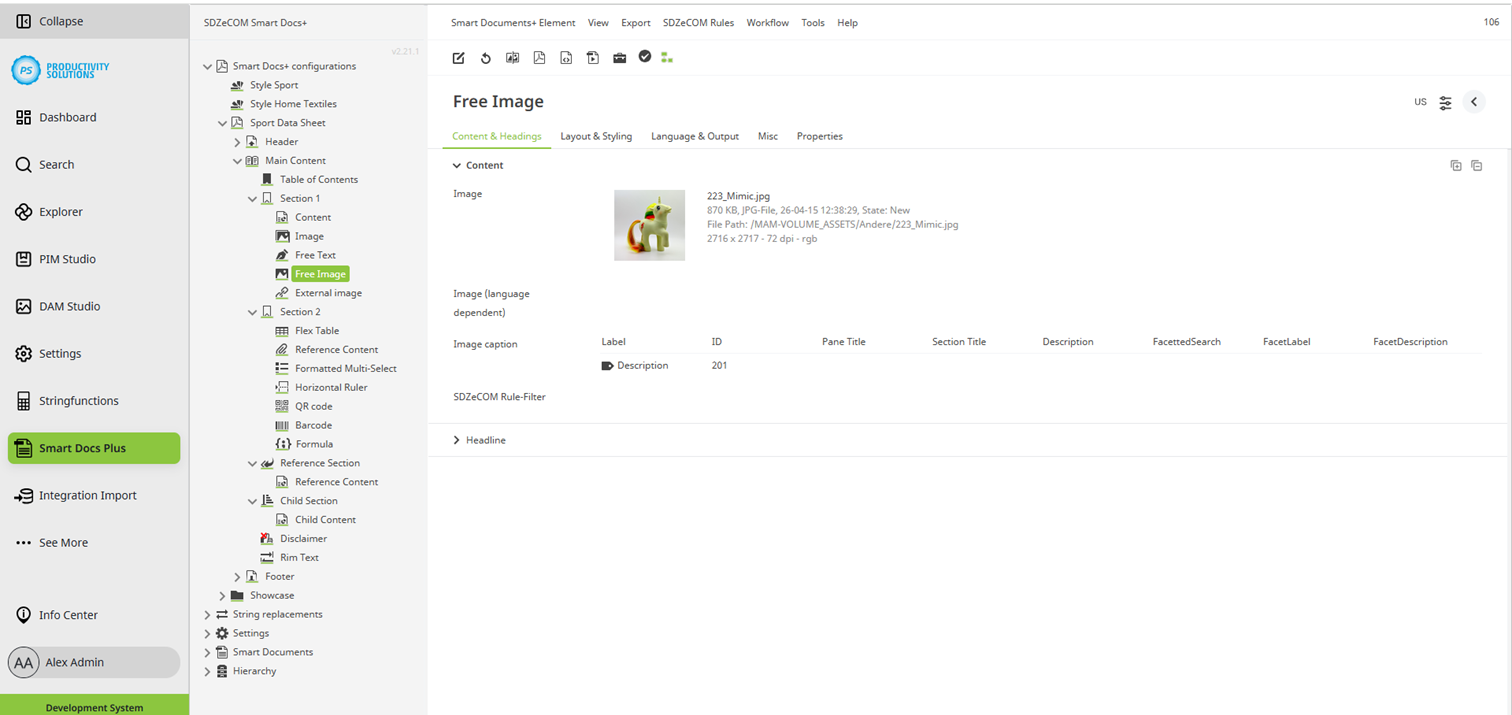Click the code file toolbar icon
1512x715 pixels.
click(x=566, y=58)
